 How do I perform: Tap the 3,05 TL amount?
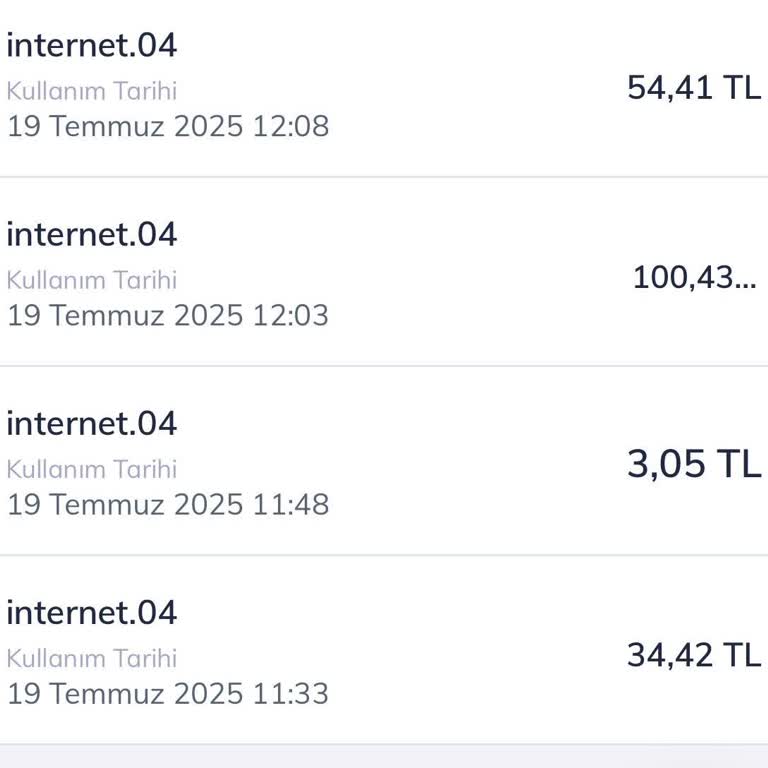693,464
